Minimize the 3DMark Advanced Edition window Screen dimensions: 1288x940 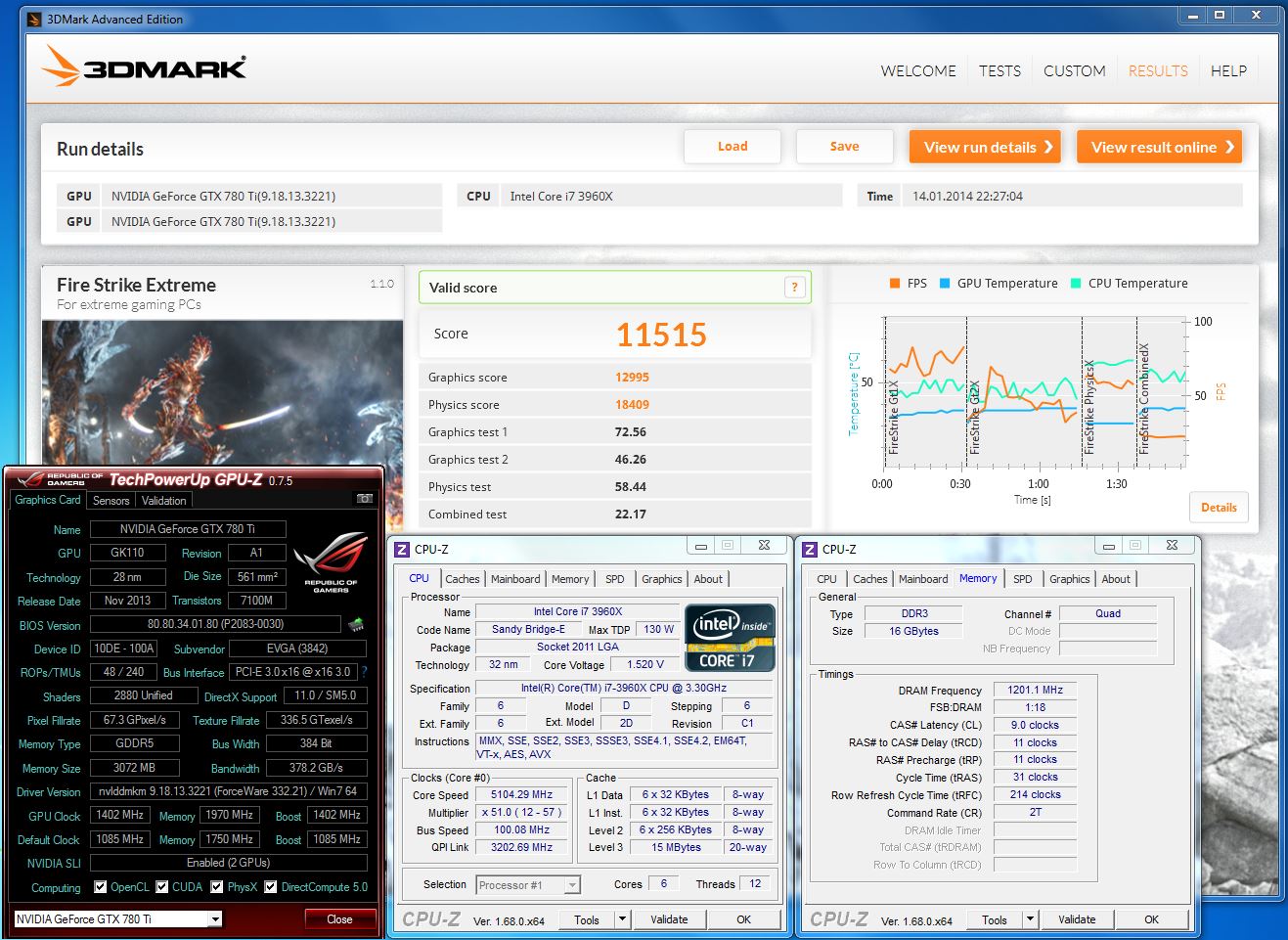point(1192,15)
